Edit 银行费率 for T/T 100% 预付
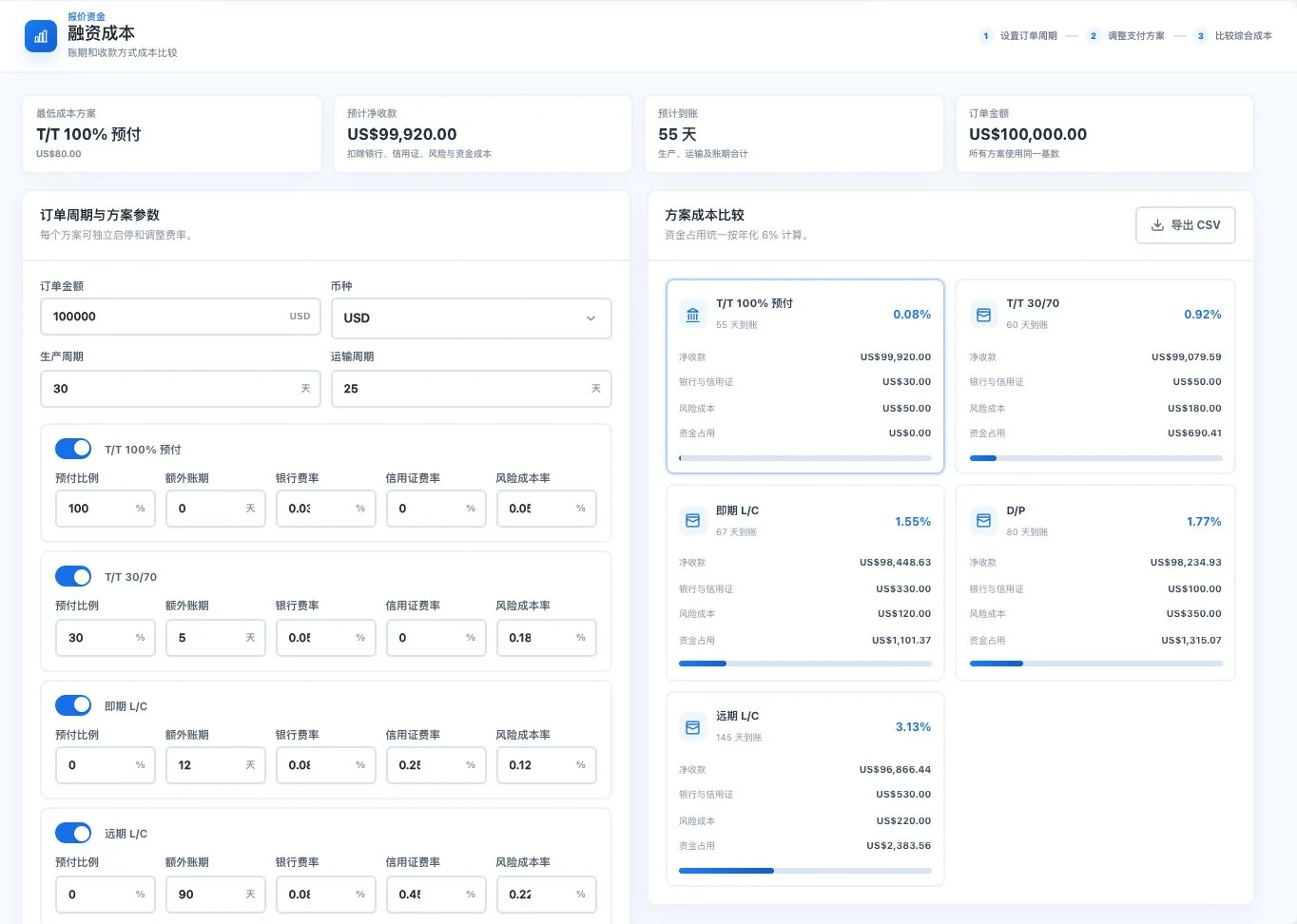Screen dimensions: 1297x924 tap(326, 509)
